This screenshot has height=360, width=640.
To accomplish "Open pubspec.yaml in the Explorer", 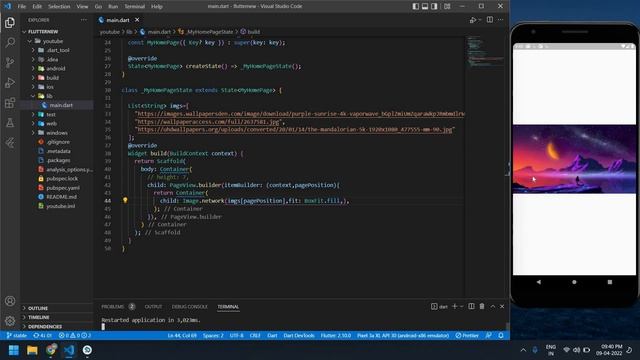I will 63,188.
